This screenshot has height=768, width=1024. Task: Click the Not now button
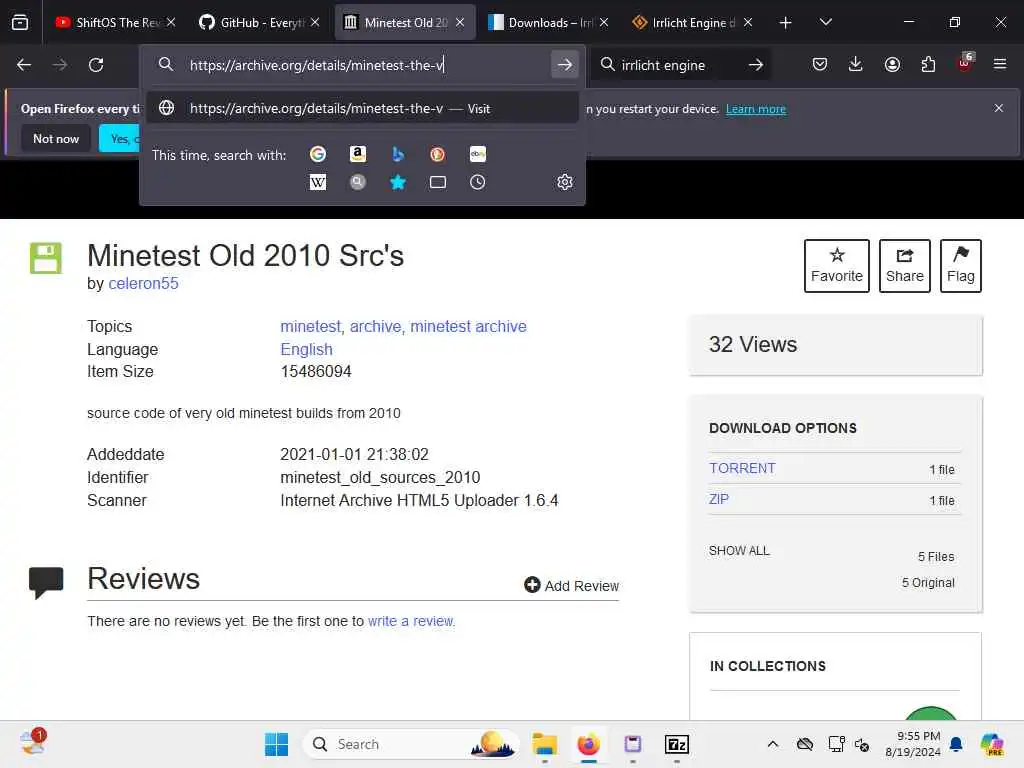pos(56,138)
